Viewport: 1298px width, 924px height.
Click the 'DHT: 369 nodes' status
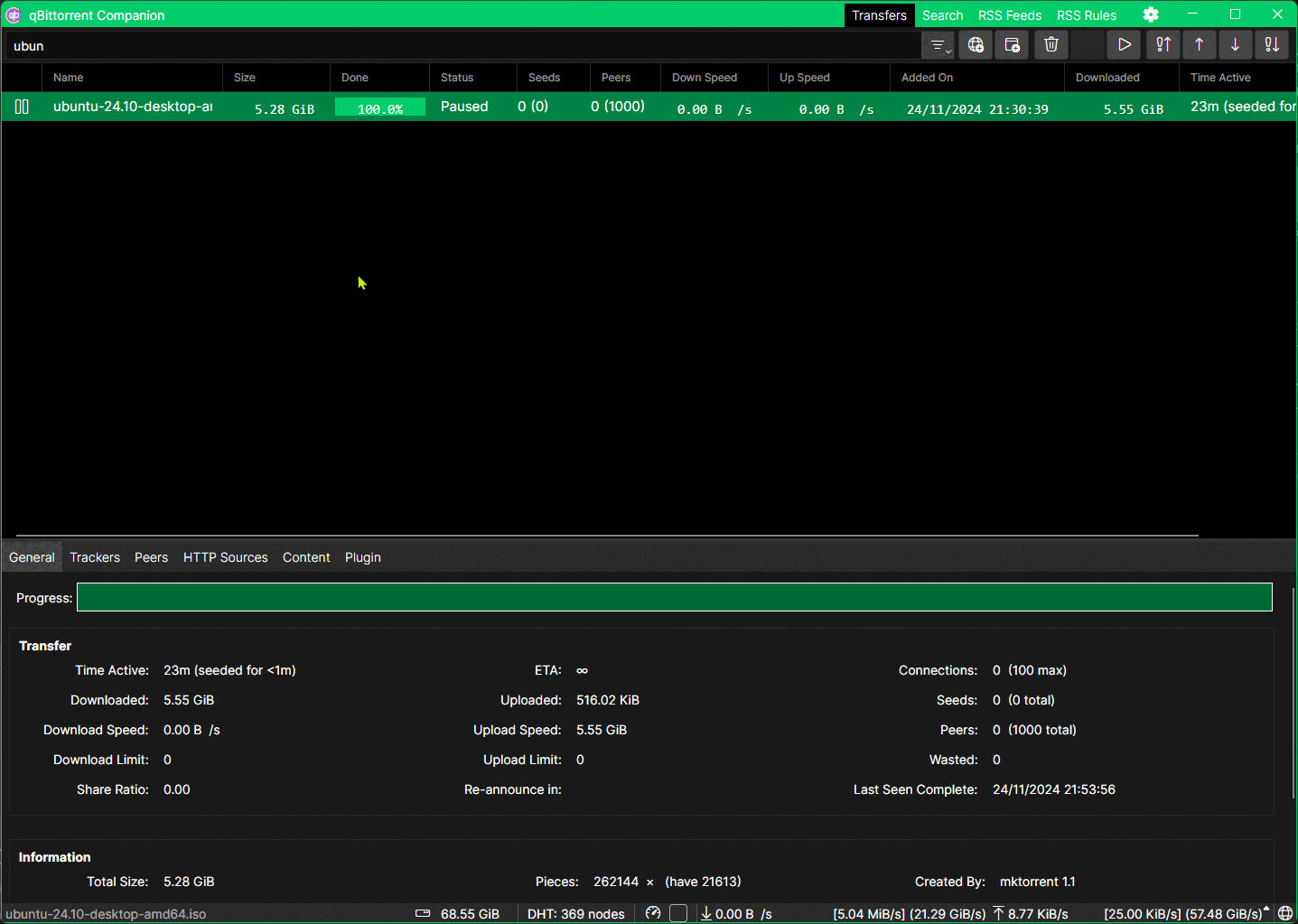click(576, 914)
